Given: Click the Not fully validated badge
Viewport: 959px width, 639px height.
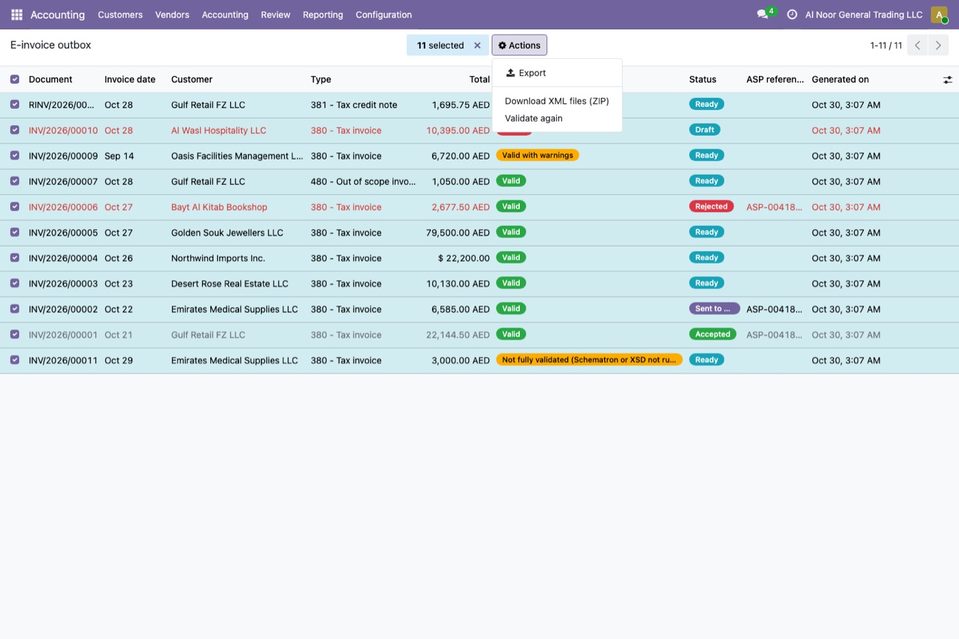Looking at the screenshot, I should tap(589, 360).
